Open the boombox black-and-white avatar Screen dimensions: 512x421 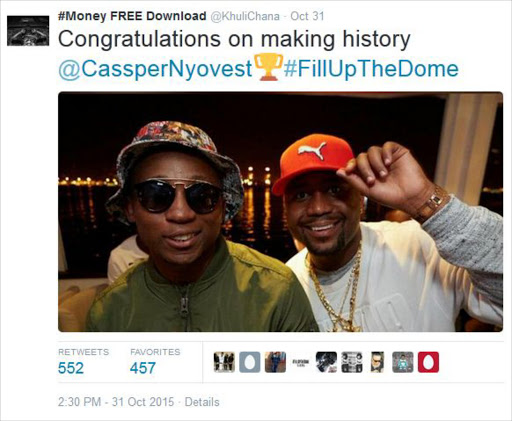tap(352, 362)
